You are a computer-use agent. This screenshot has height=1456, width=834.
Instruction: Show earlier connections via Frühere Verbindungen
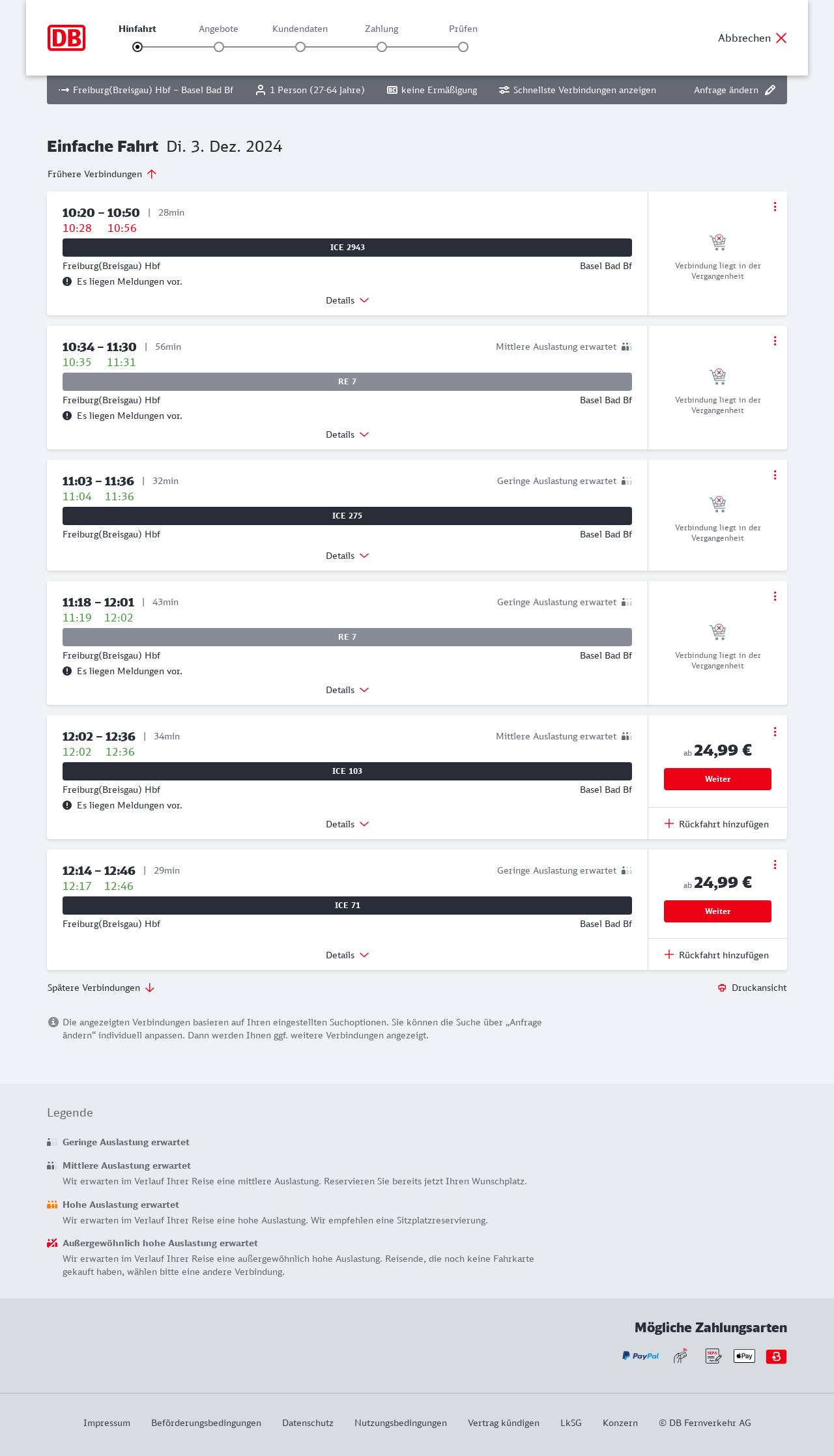point(102,174)
